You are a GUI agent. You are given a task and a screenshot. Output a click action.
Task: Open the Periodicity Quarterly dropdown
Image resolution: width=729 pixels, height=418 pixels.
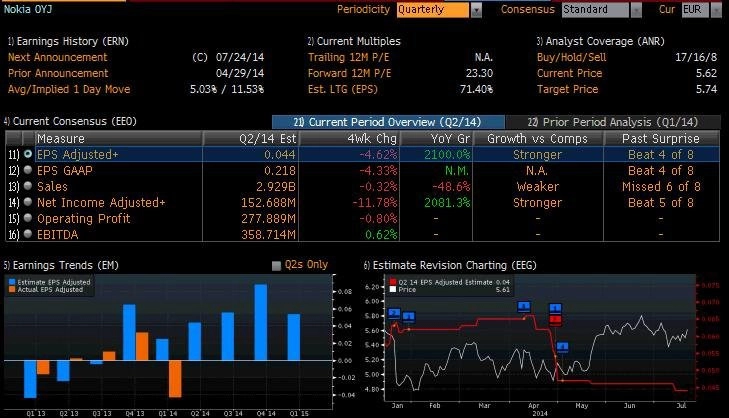(477, 10)
